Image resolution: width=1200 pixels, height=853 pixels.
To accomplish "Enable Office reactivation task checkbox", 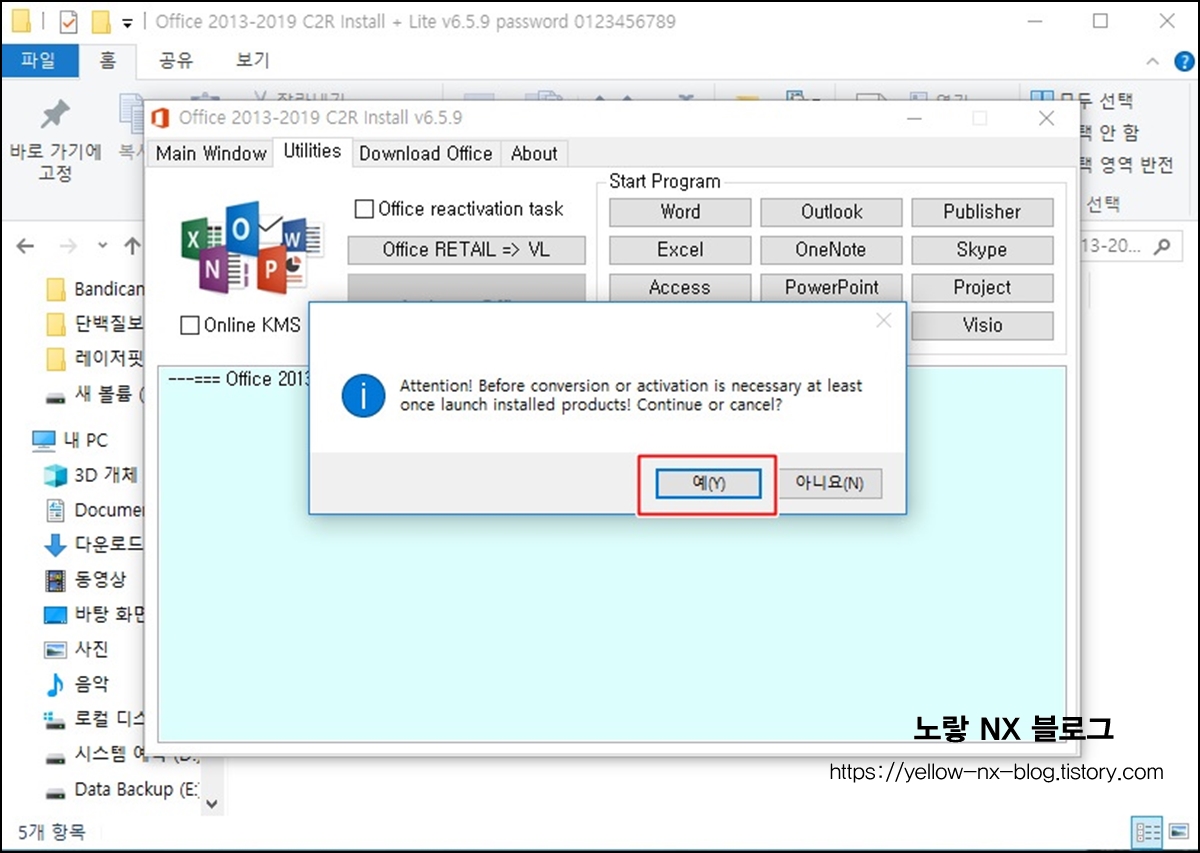I will tap(364, 209).
